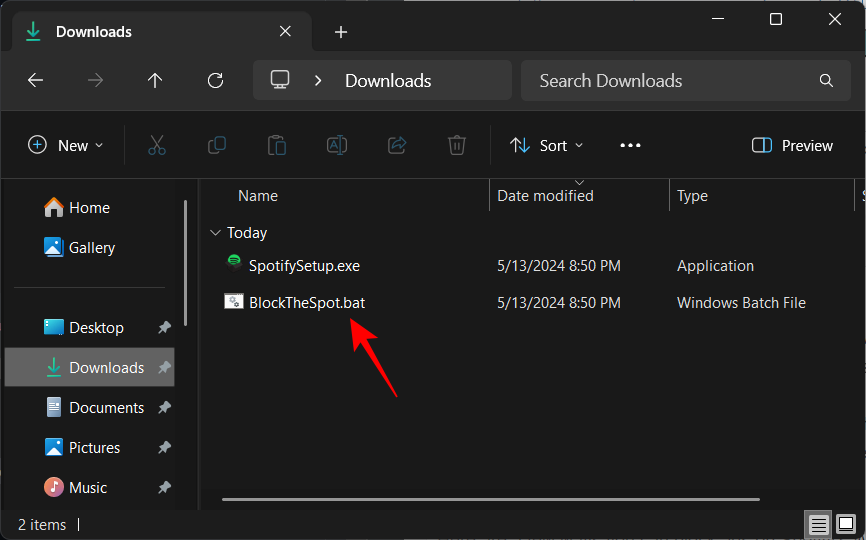Image resolution: width=866 pixels, height=540 pixels.
Task: Go up one folder level
Action: pyautogui.click(x=155, y=81)
